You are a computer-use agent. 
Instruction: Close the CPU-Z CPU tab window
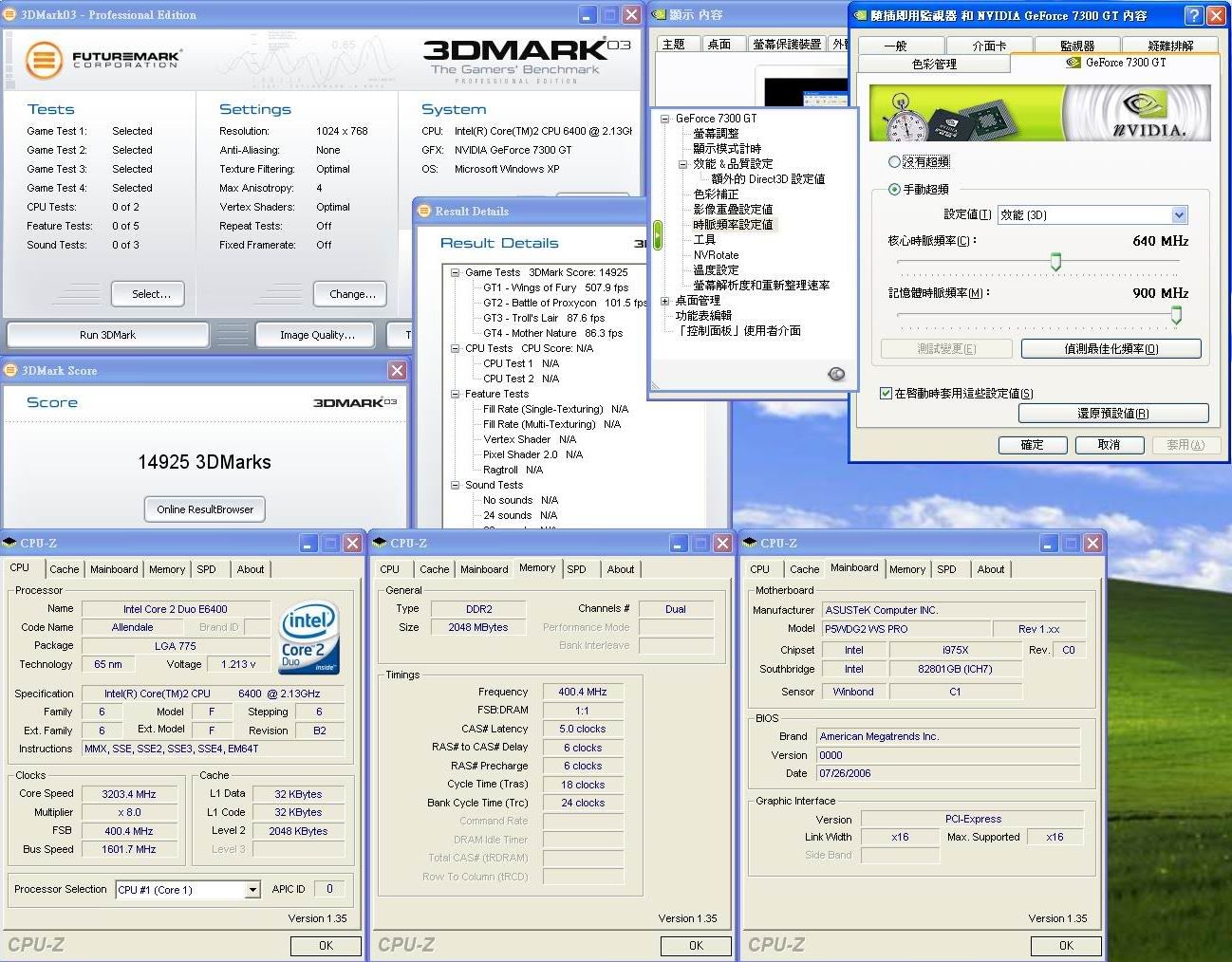[x=352, y=543]
